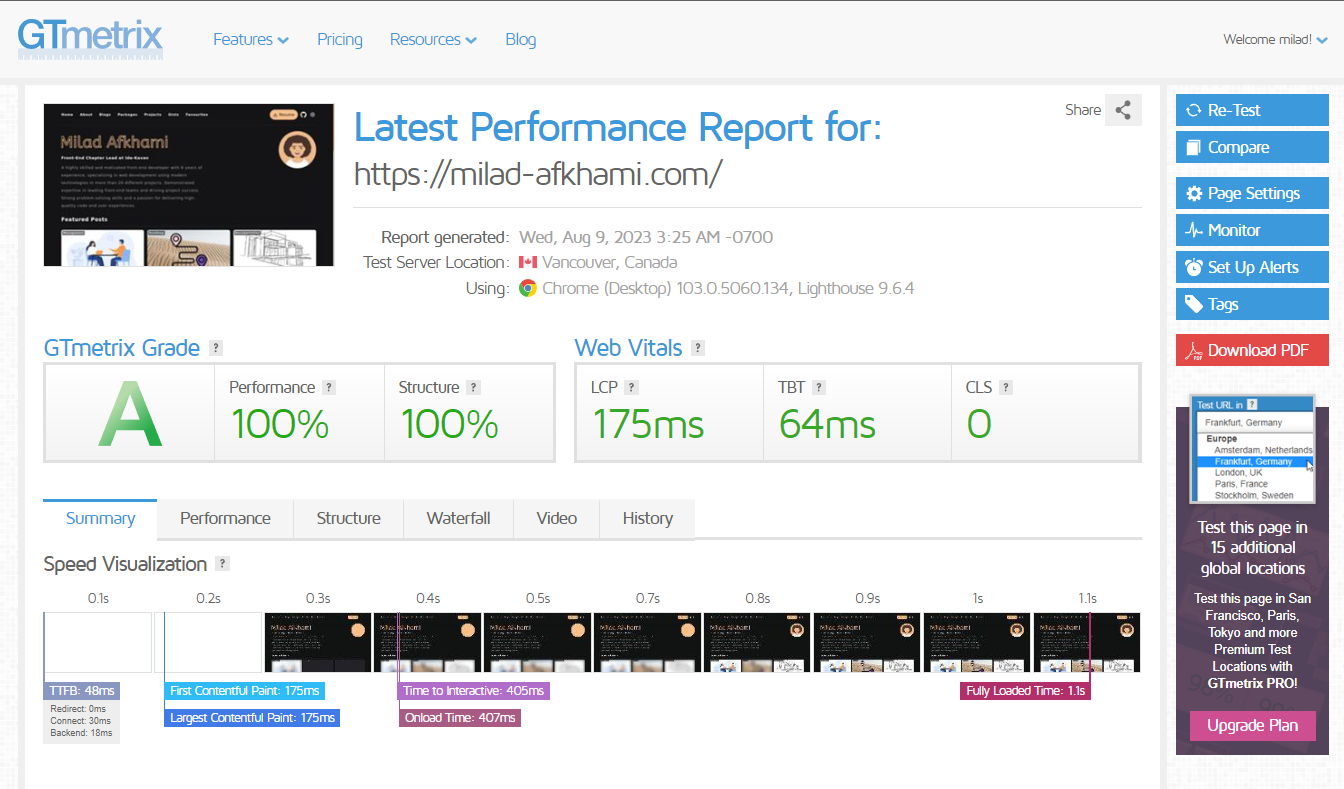Open the Welcome milad account dropdown
Viewport: 1344px width, 789px height.
point(1276,39)
